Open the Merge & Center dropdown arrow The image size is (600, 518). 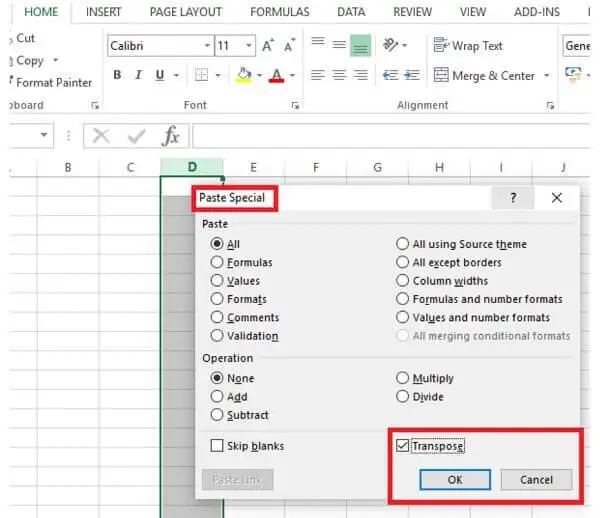pos(547,76)
